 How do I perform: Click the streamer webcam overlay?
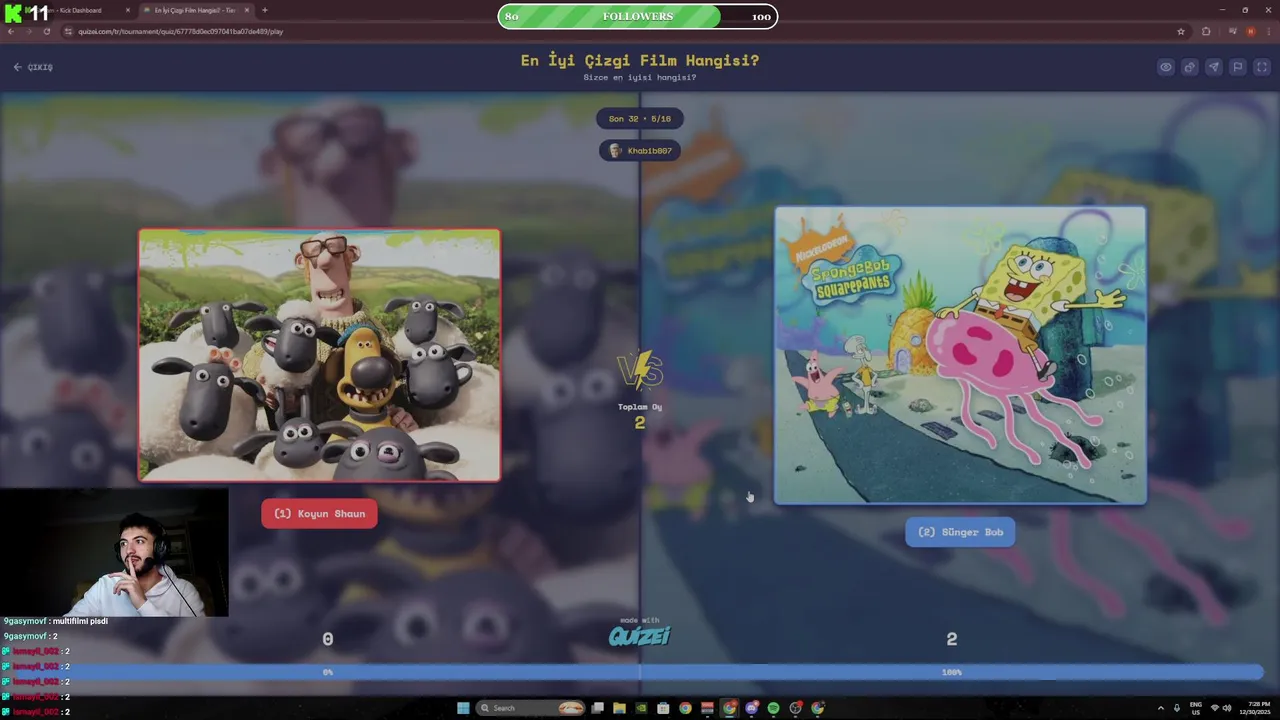point(114,552)
